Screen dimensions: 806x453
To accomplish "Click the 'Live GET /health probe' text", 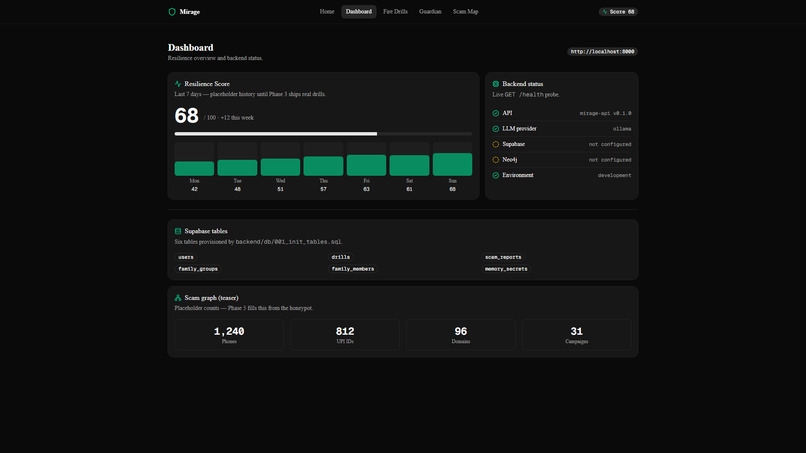I will (x=526, y=95).
